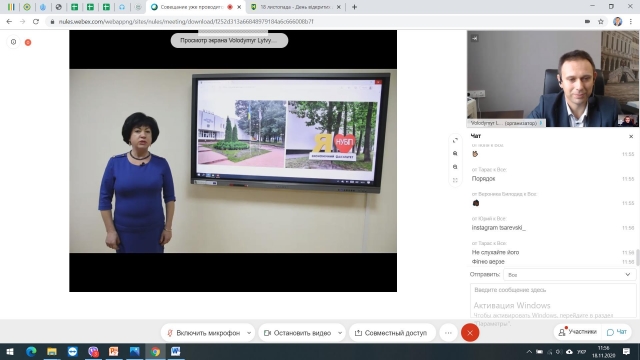Image resolution: width=640 pixels, height=360 pixels.
Task: Click the share content button
Action: click(391, 333)
